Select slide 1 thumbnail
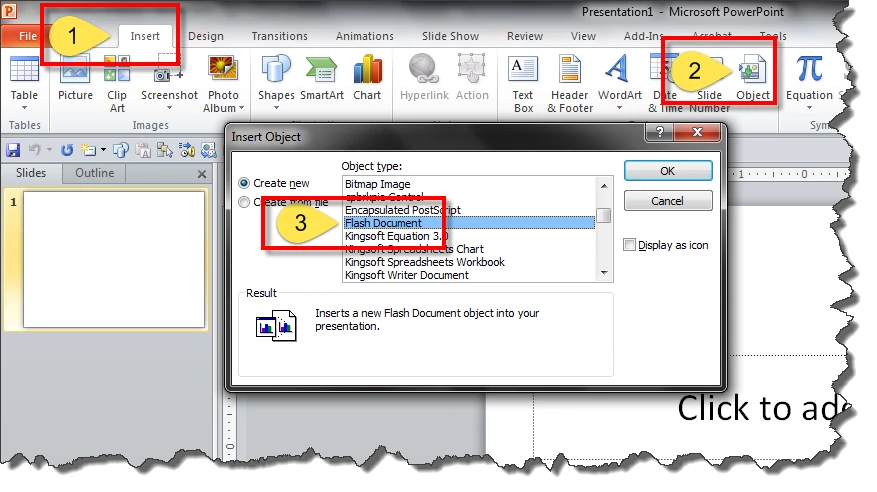Image resolution: width=877 pixels, height=492 pixels. pyautogui.click(x=114, y=259)
